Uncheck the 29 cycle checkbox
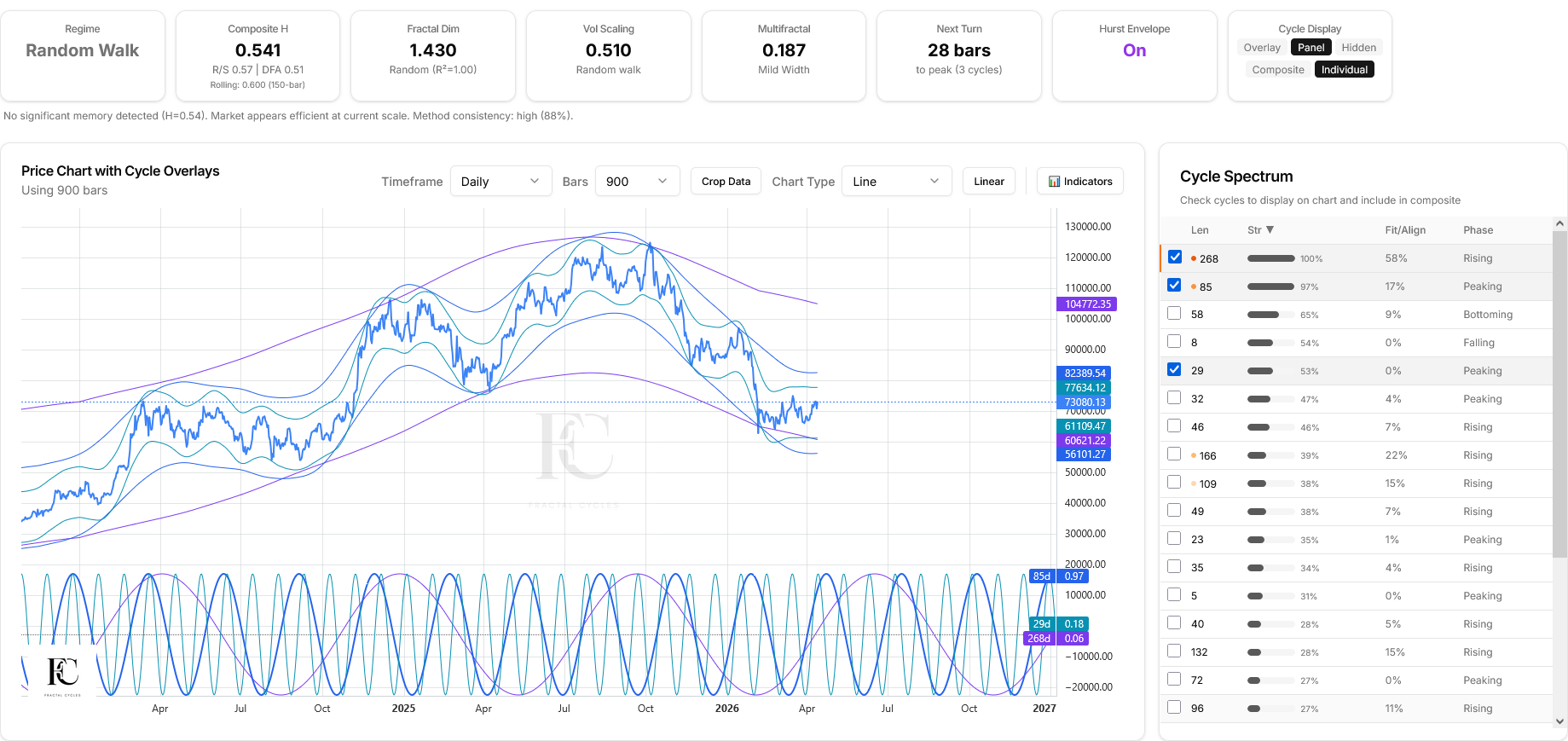Screen dimensions: 1568x741 (1175, 370)
